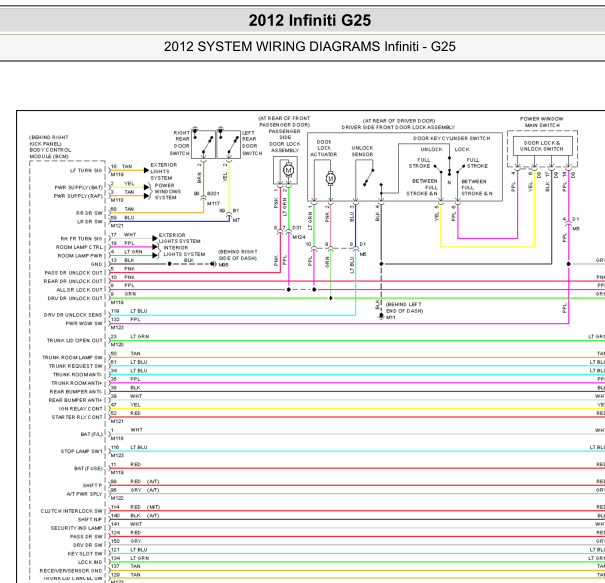Select the 'LR DR SW' label

point(90,221)
